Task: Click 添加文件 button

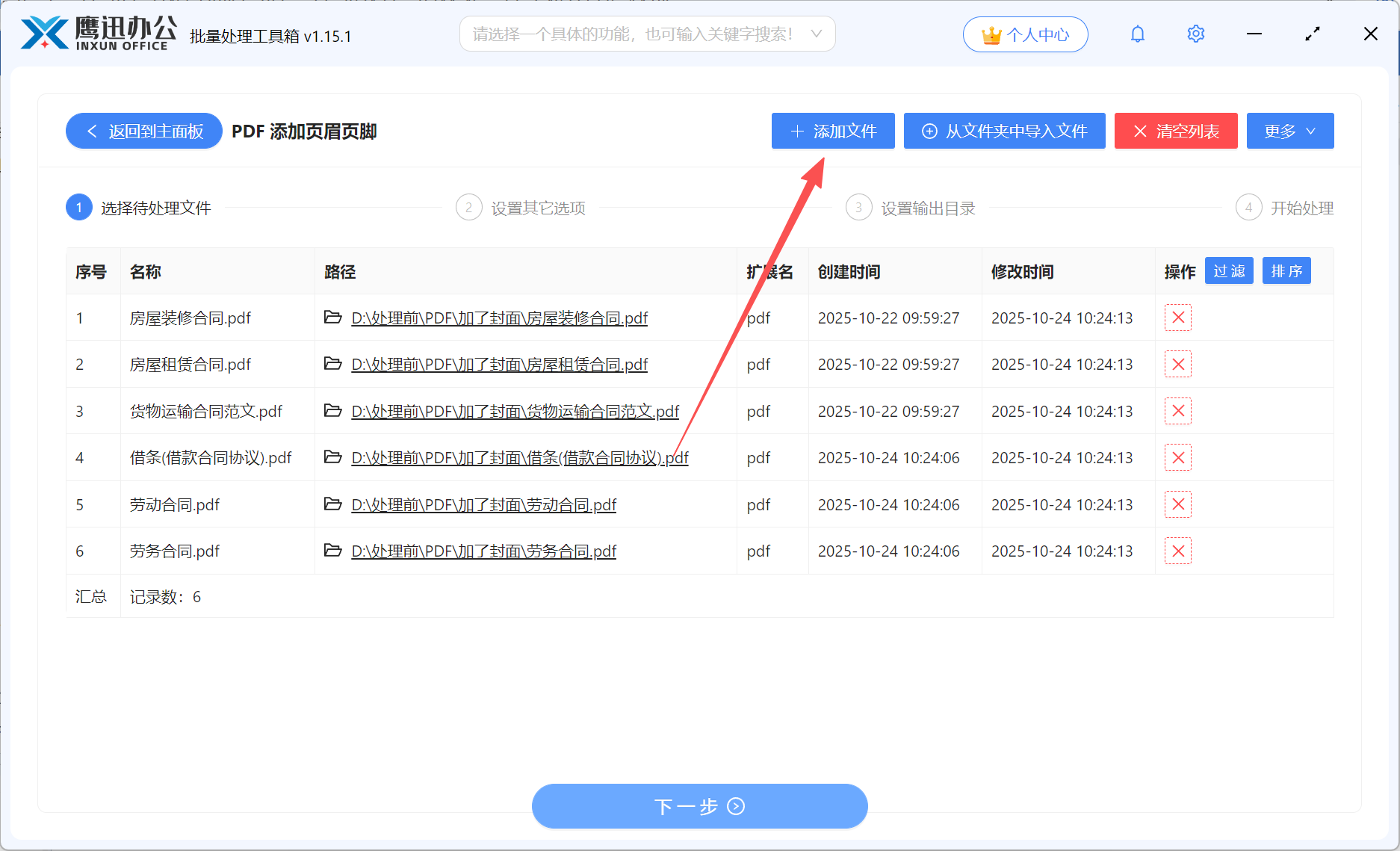Action: point(833,131)
